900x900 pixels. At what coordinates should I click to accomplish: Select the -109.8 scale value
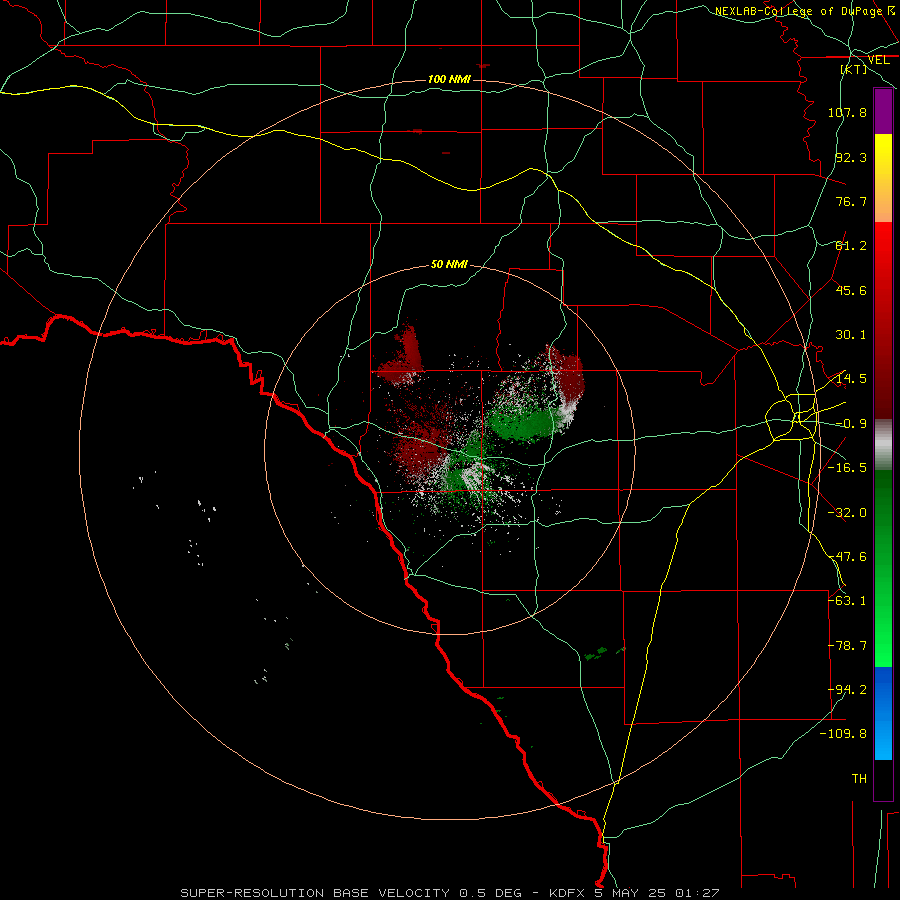(x=844, y=734)
